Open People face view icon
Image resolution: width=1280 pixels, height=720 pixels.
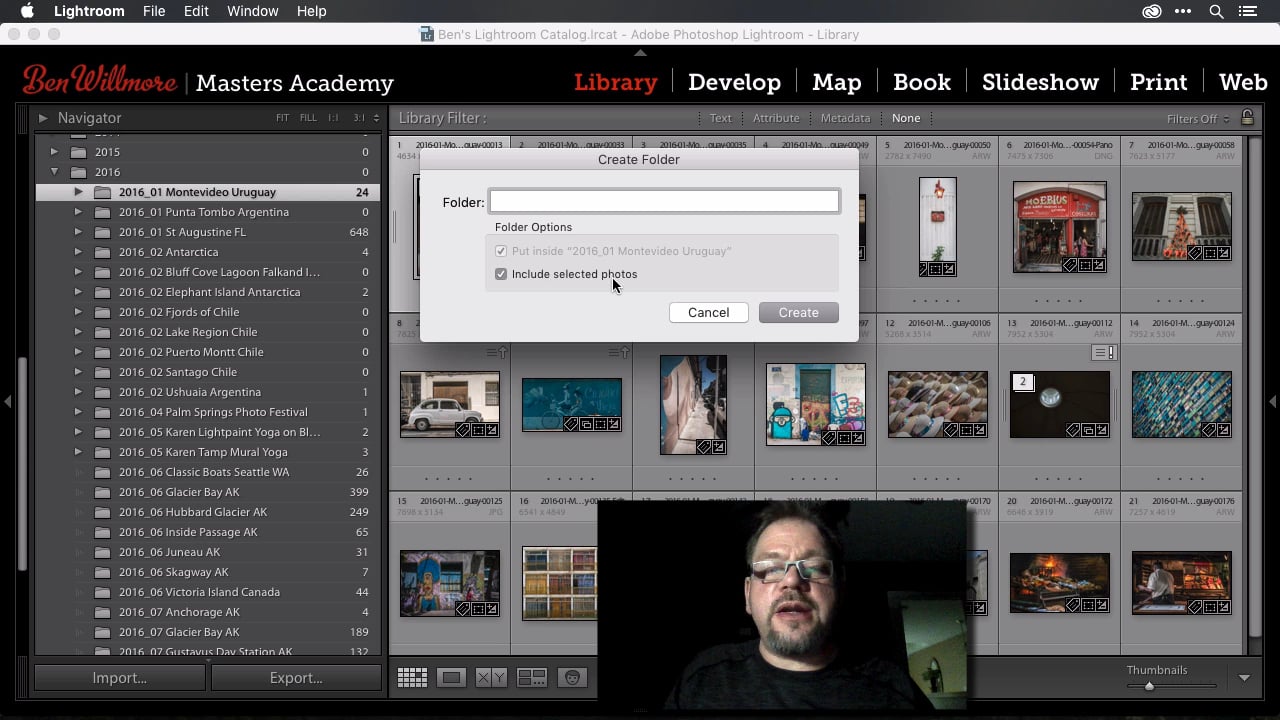tap(572, 678)
